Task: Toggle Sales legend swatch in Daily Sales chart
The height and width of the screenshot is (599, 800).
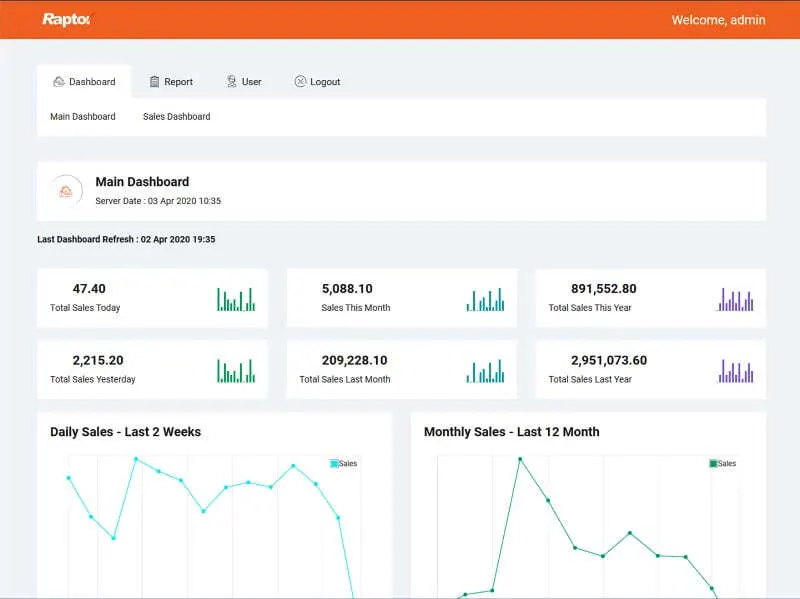Action: coord(334,464)
